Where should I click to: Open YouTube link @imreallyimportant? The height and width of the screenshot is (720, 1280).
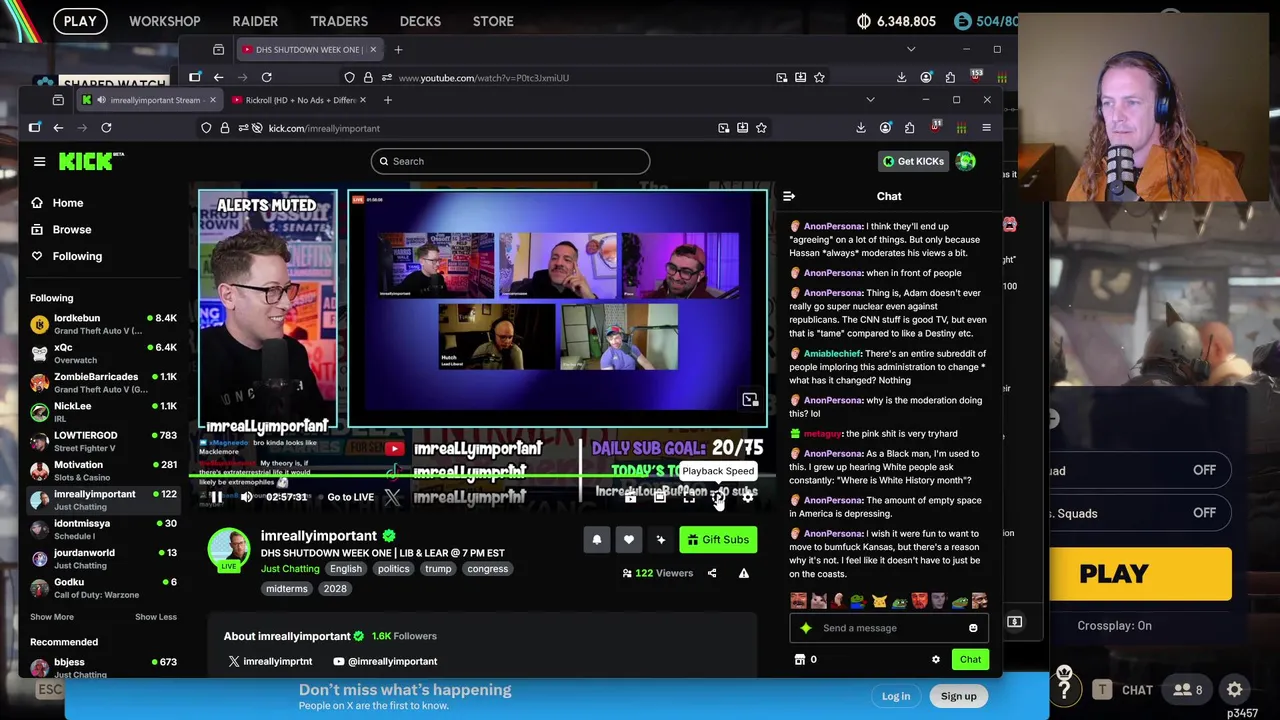click(385, 661)
